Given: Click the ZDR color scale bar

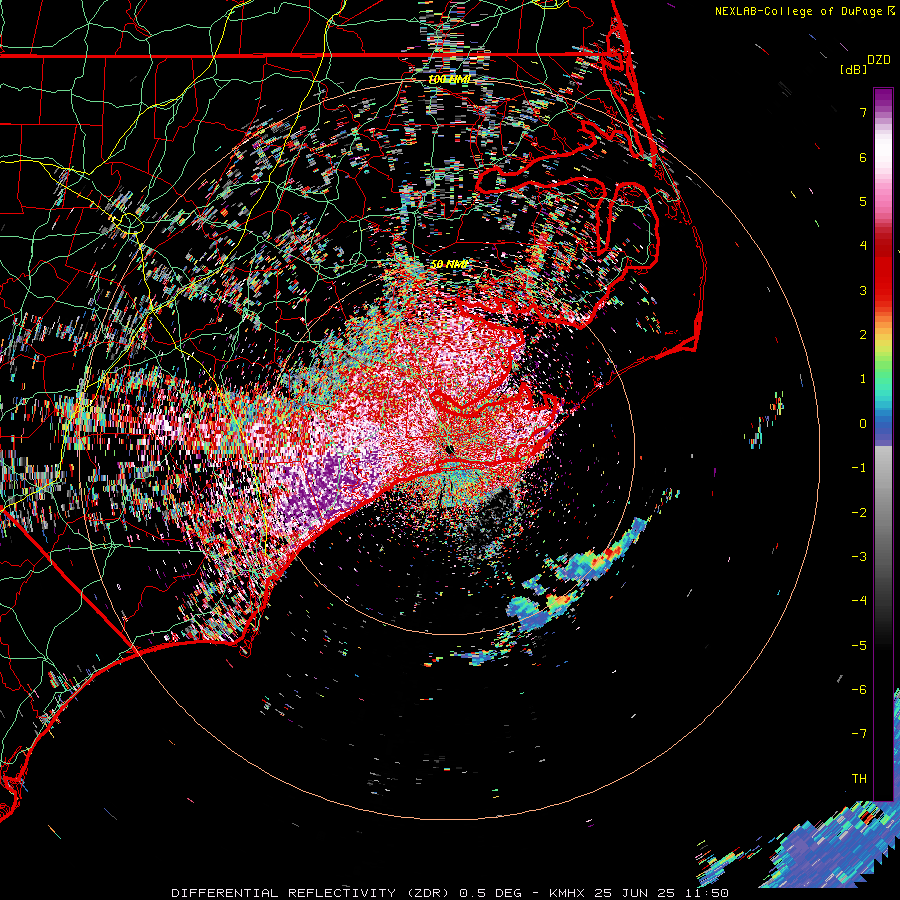Looking at the screenshot, I should [x=883, y=444].
